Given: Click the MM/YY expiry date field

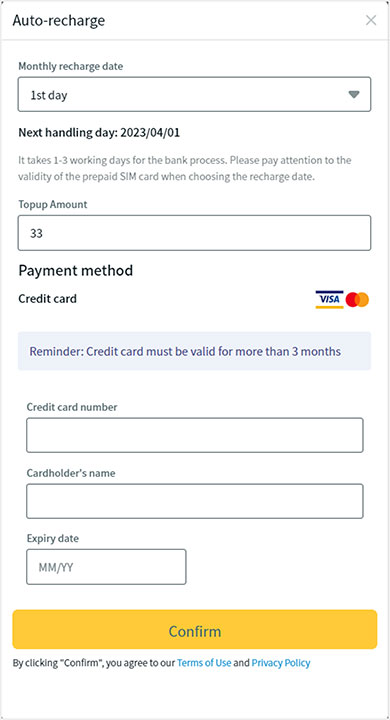Looking at the screenshot, I should point(106,567).
